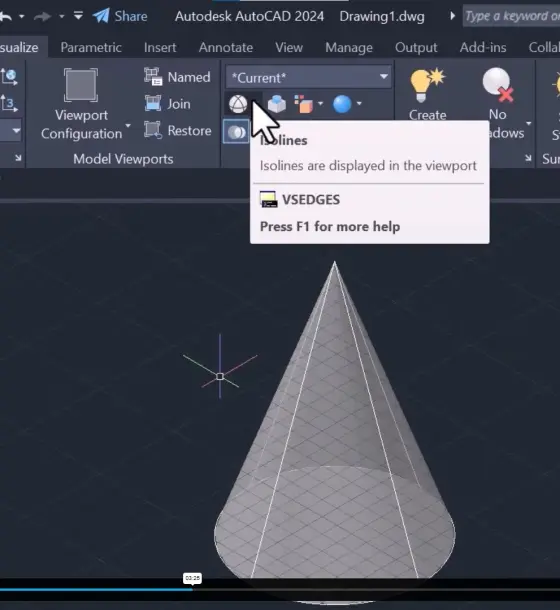Click the Create Light bulb icon

click(x=427, y=85)
